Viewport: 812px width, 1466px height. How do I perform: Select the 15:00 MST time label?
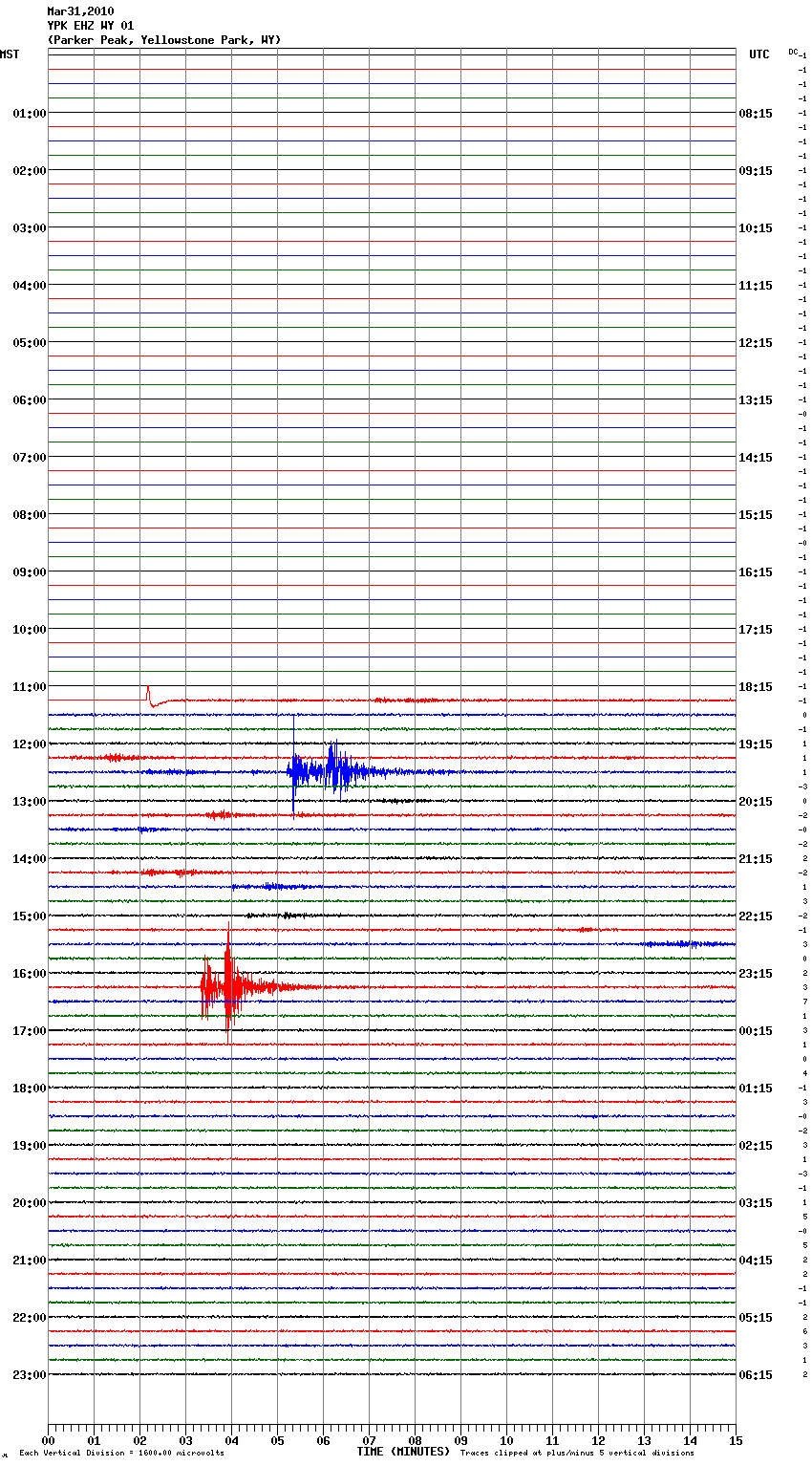(x=30, y=916)
